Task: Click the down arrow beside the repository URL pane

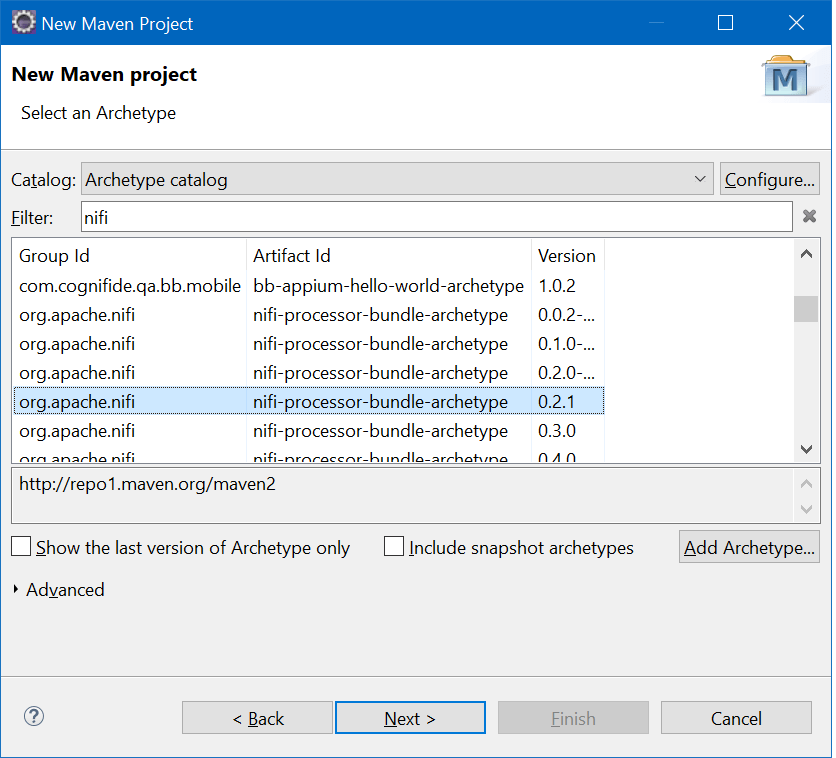Action: point(806,510)
